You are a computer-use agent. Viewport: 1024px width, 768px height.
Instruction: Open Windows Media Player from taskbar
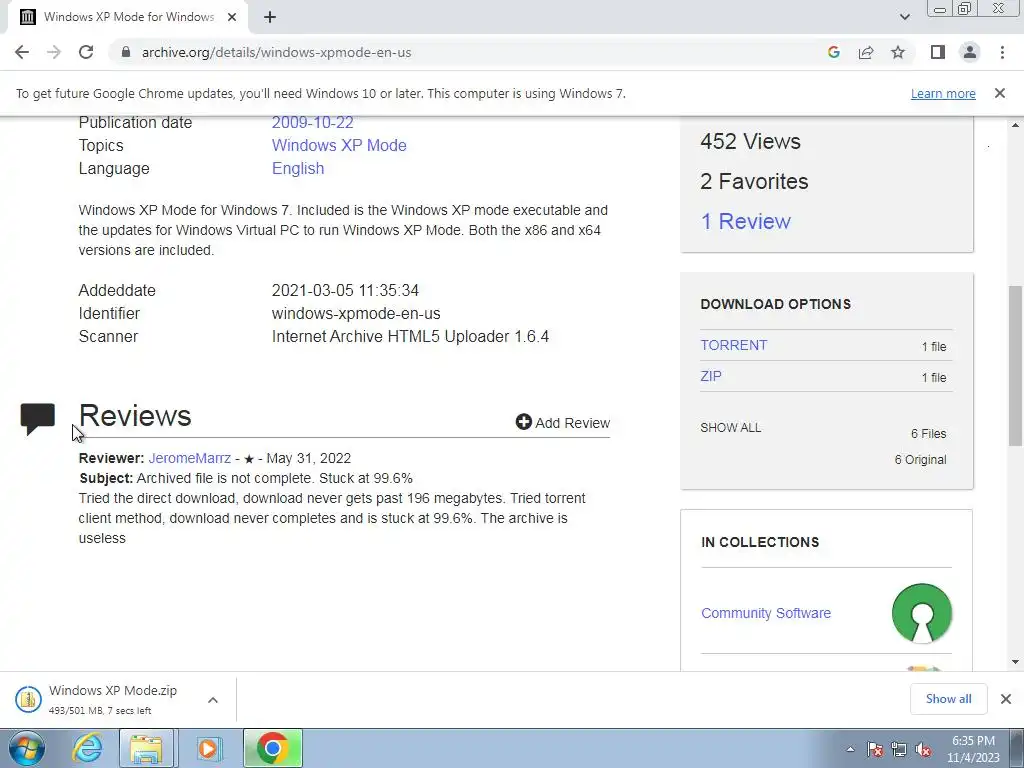pos(208,748)
